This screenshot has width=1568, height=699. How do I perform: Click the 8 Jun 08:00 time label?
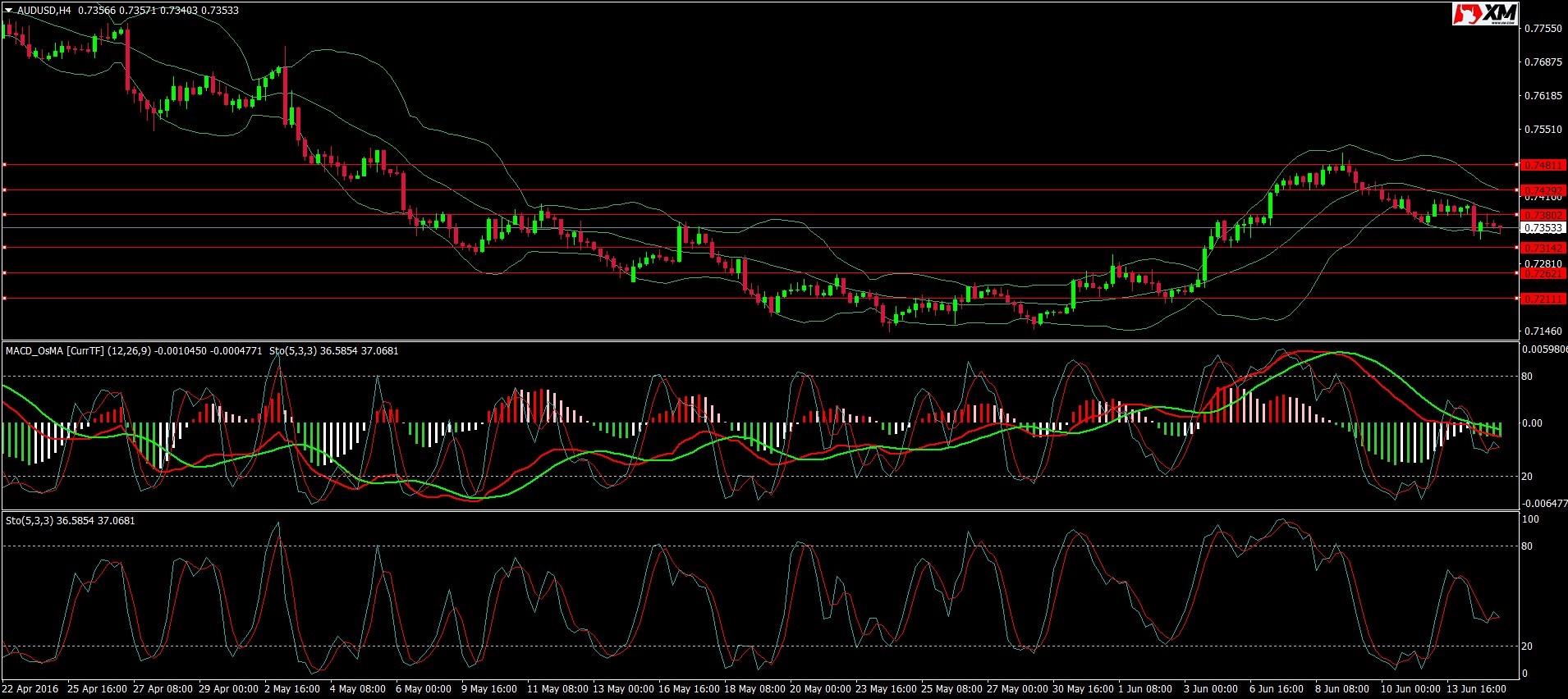pyautogui.click(x=1342, y=689)
